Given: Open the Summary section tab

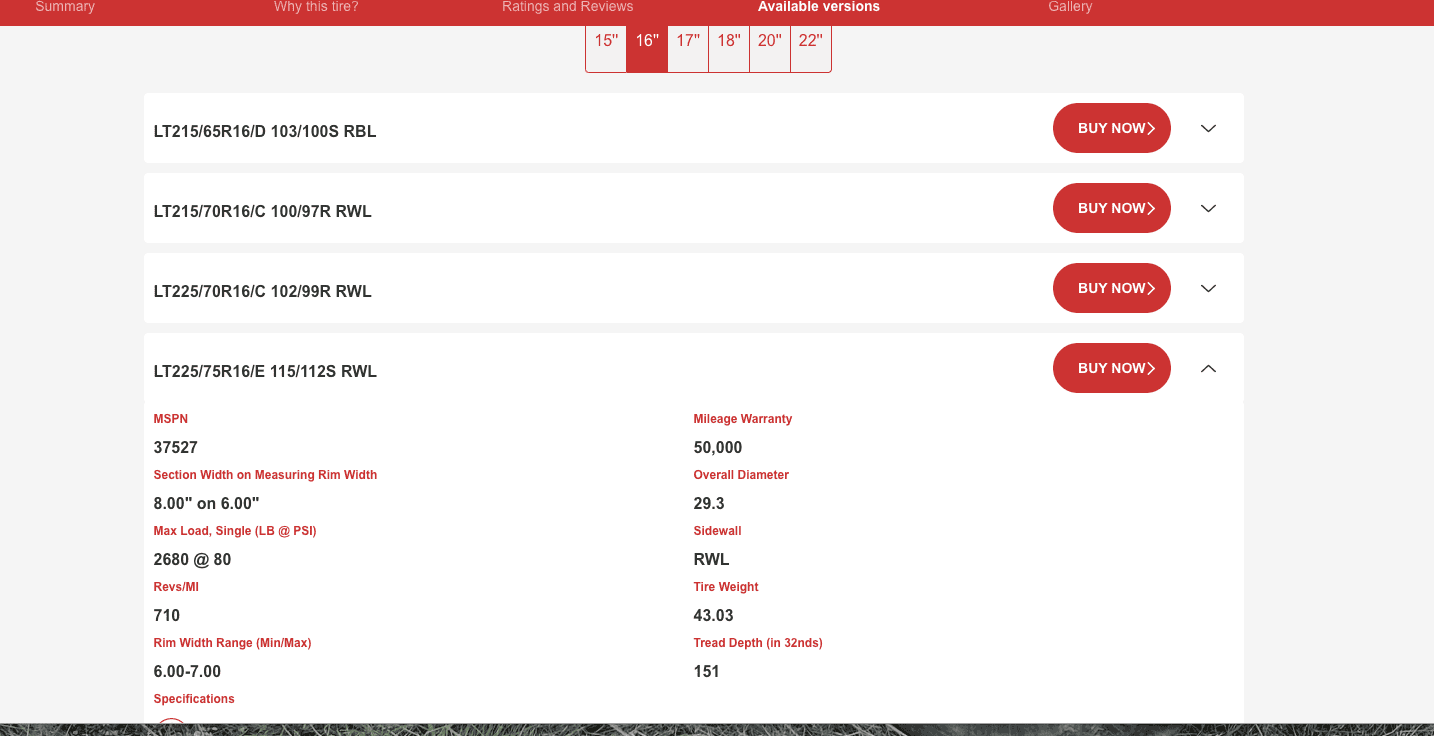Looking at the screenshot, I should (65, 7).
